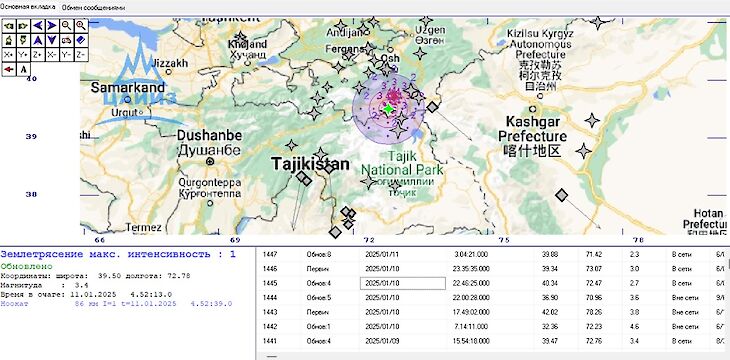The height and width of the screenshot is (360, 730).
Task: Click the Z- toolbar button
Action: point(81,54)
